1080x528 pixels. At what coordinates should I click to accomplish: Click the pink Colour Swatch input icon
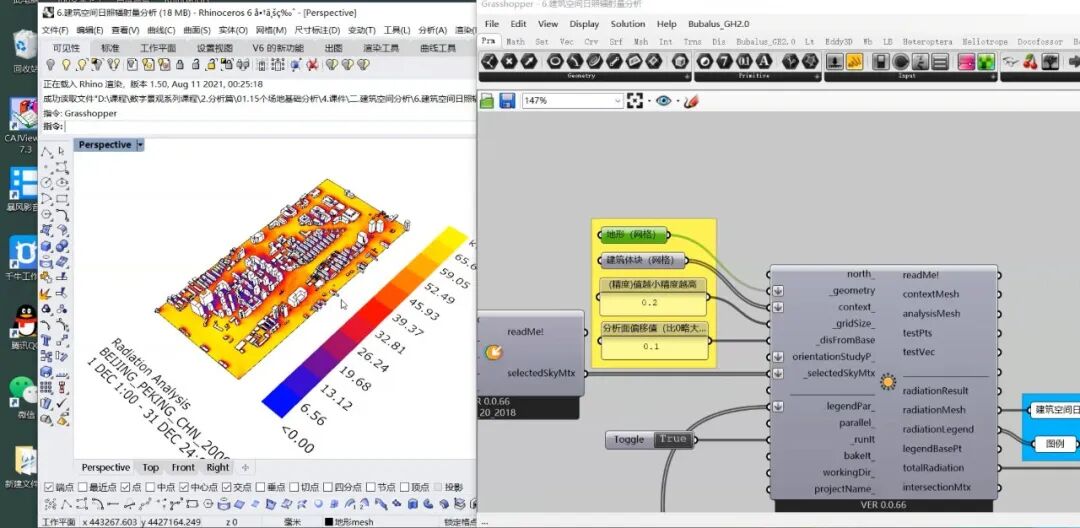point(966,61)
